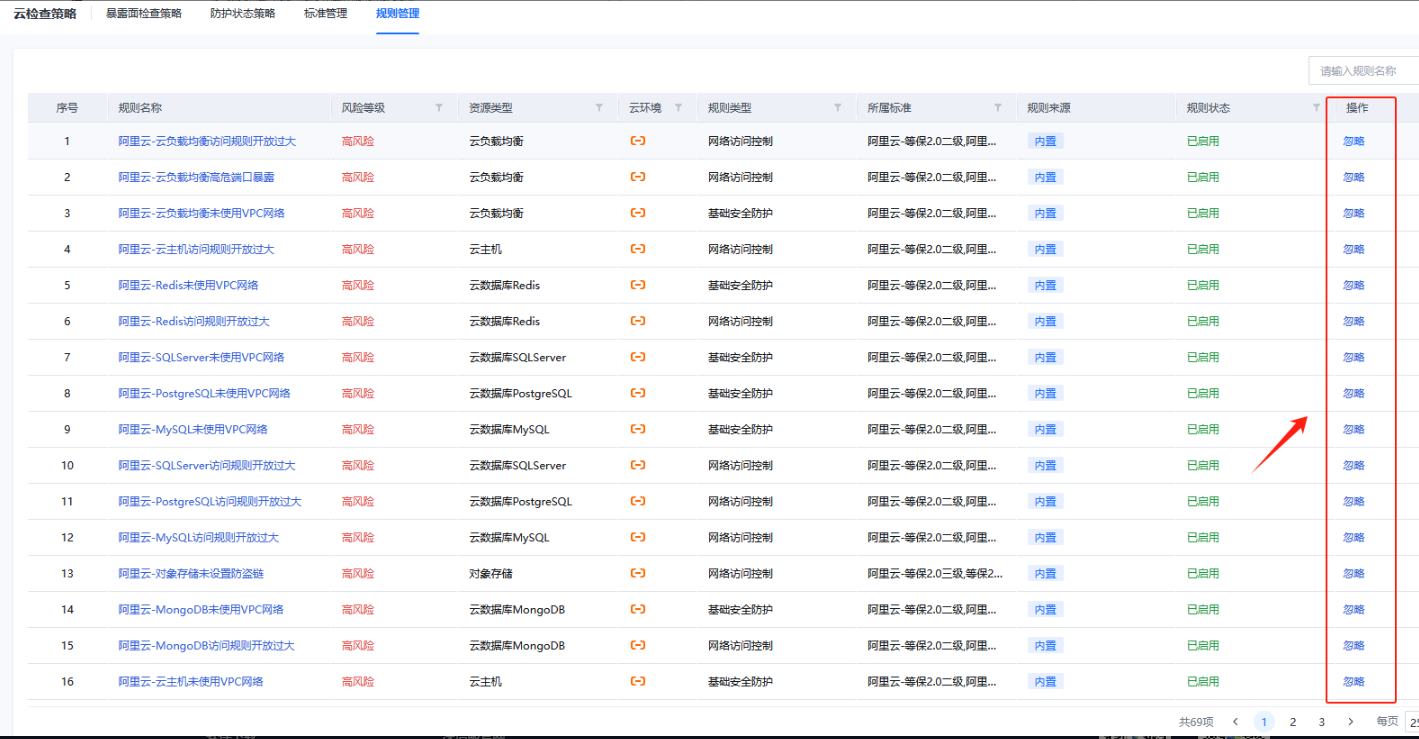Click the Alibaba Cloud icon in row 1
The width and height of the screenshot is (1419, 739).
tap(637, 141)
